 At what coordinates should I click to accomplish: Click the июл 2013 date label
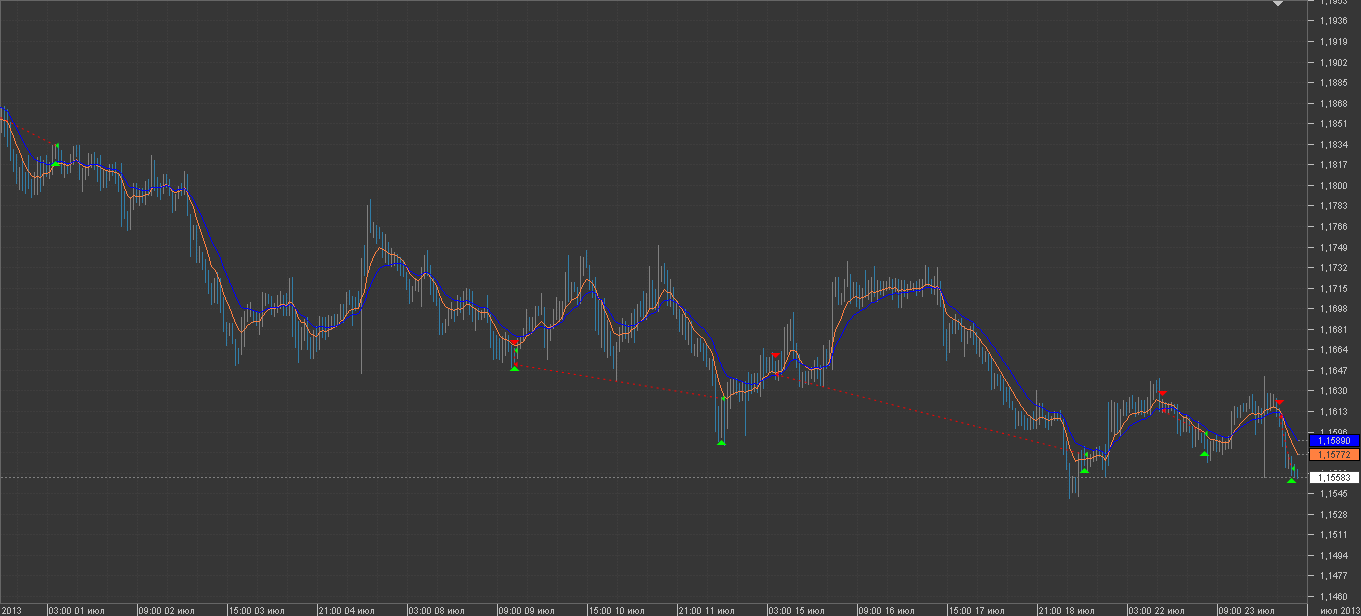coord(1340,609)
